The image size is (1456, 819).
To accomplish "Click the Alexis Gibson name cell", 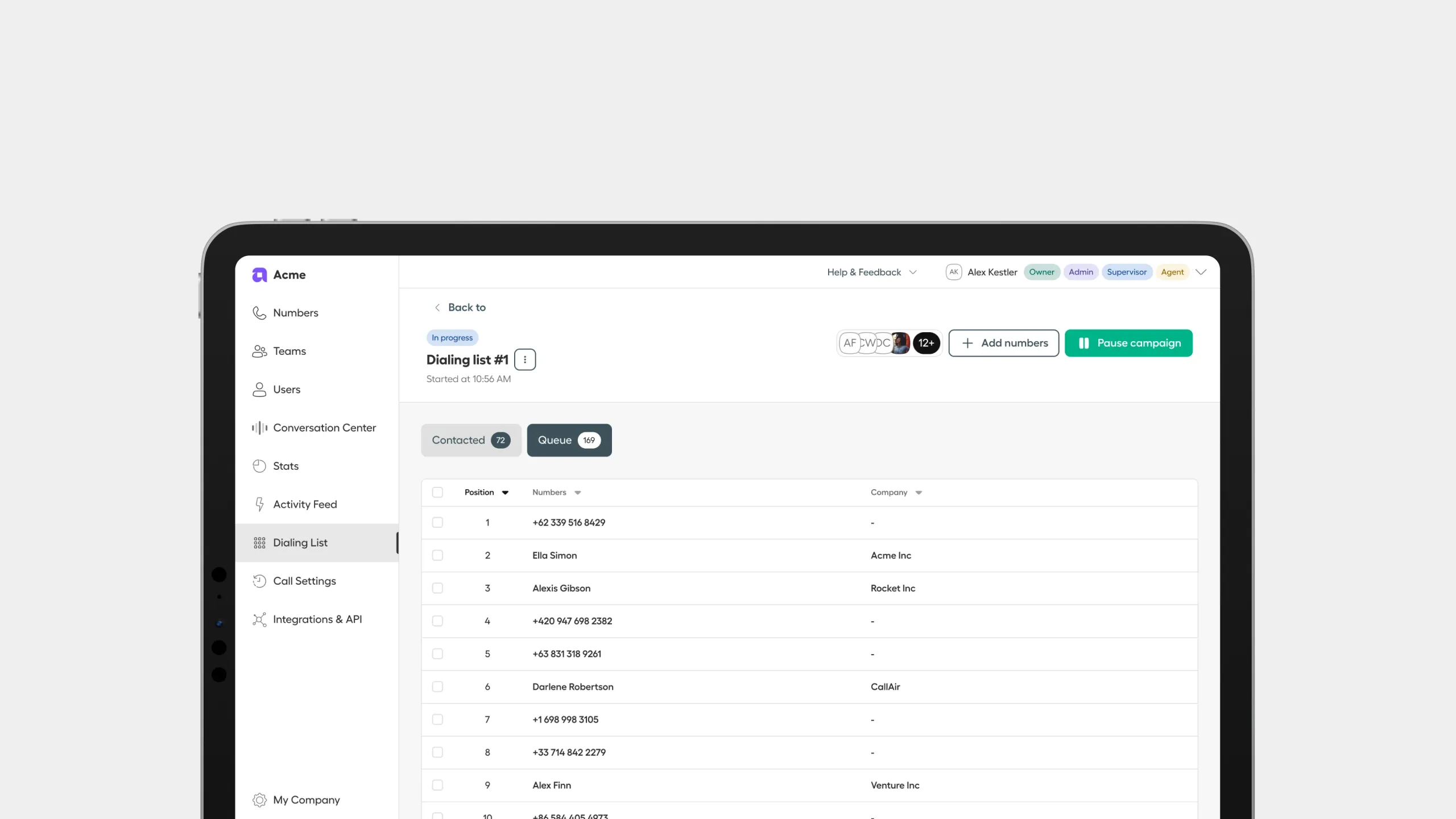I will point(561,588).
